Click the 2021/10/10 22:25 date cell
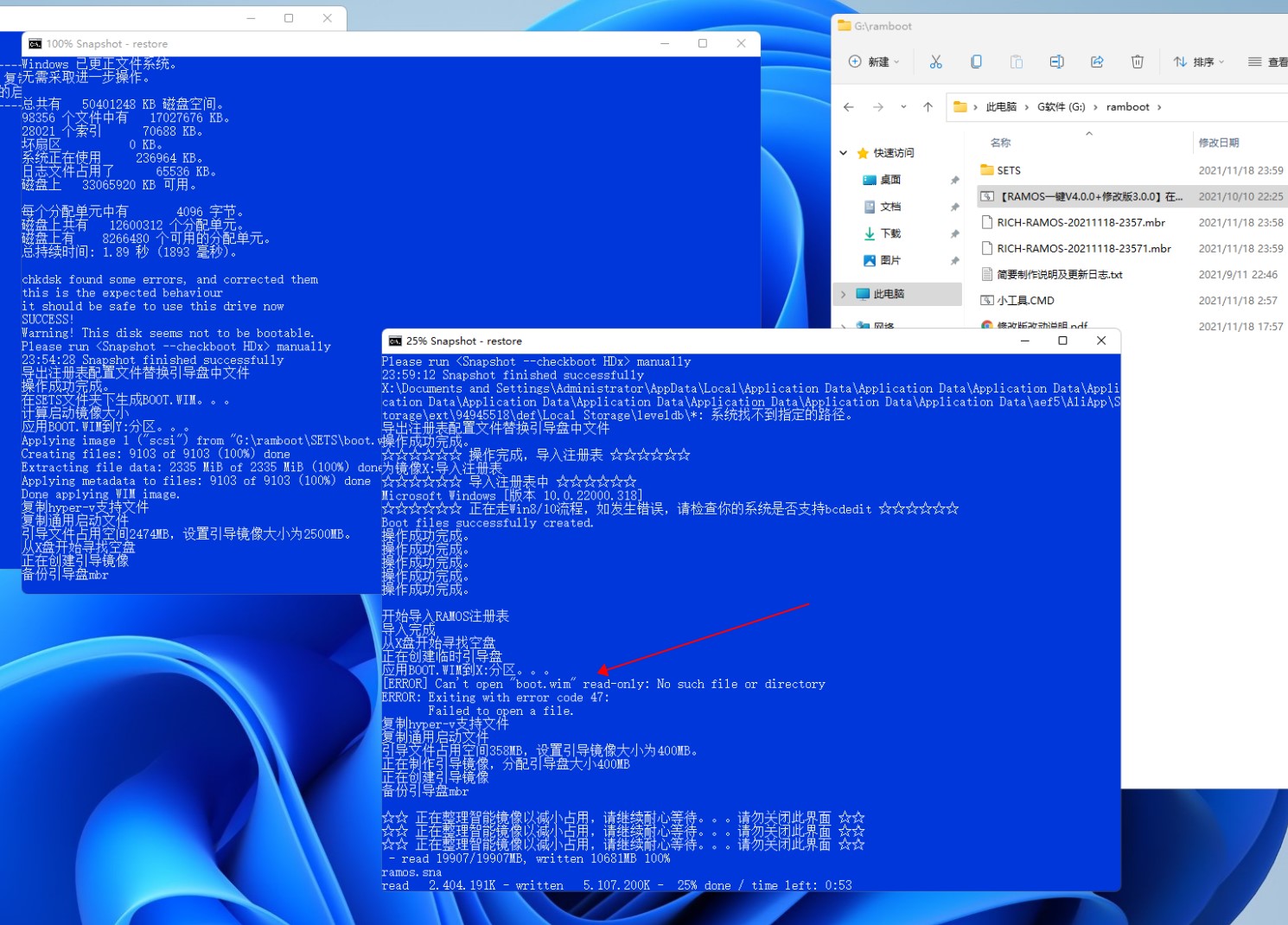1288x925 pixels. (1240, 196)
